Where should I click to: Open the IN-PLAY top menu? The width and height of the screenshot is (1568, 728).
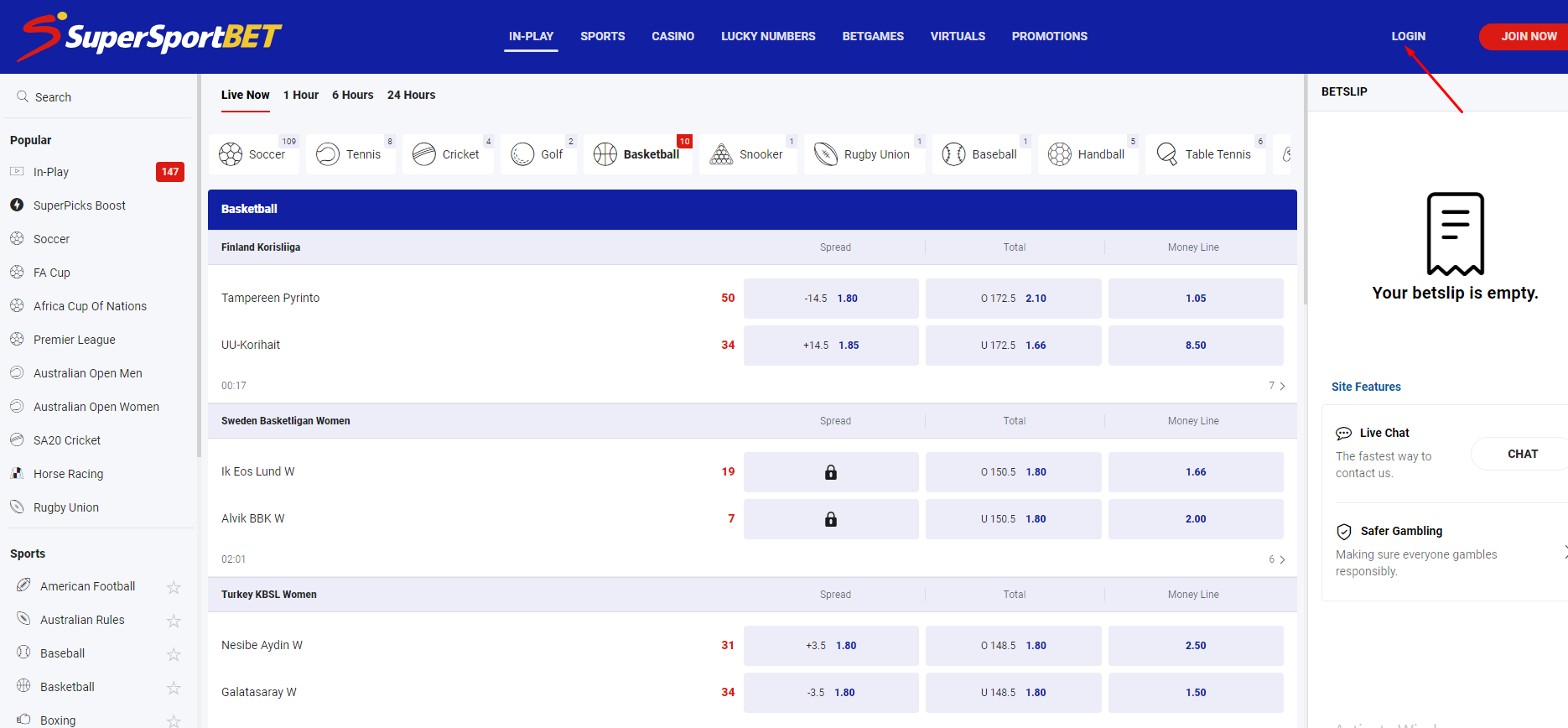[531, 36]
